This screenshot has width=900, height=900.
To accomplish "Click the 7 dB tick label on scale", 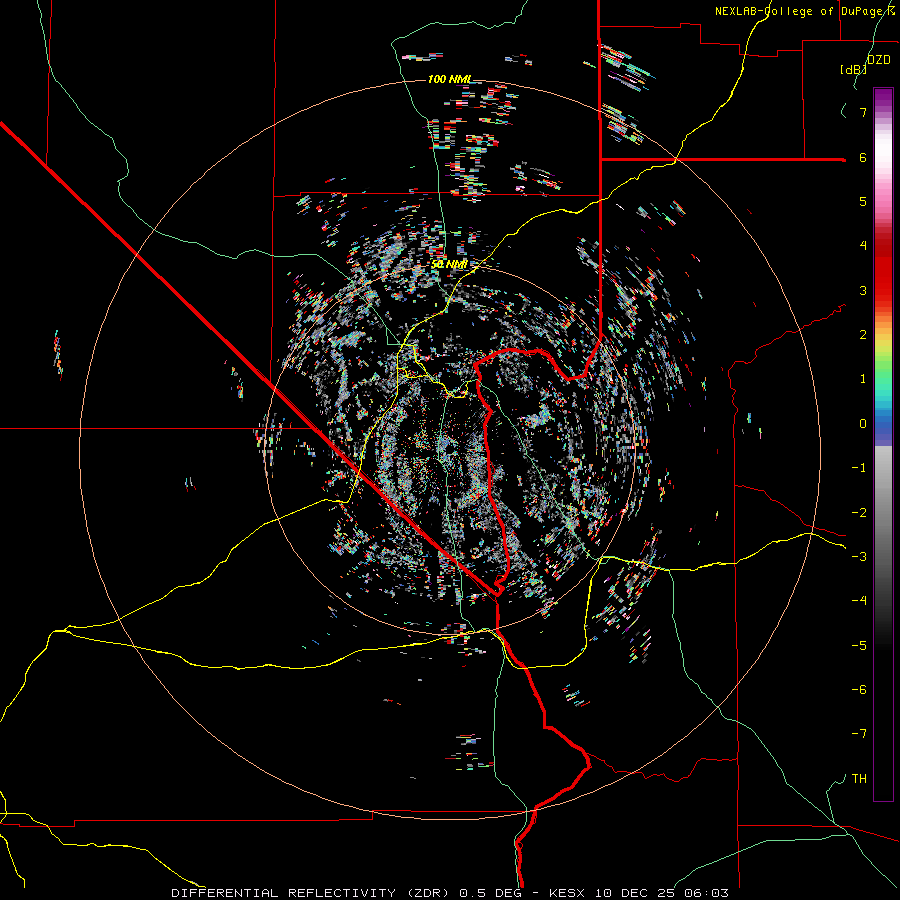I will [861, 113].
